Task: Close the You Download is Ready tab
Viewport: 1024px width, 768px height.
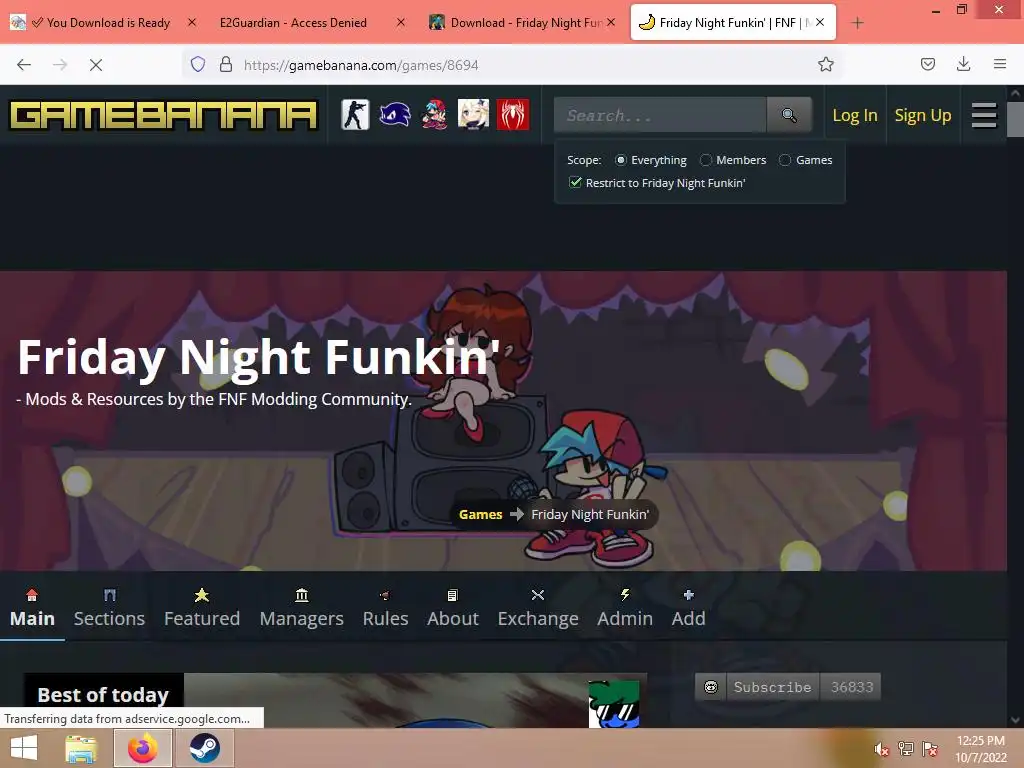Action: (192, 23)
